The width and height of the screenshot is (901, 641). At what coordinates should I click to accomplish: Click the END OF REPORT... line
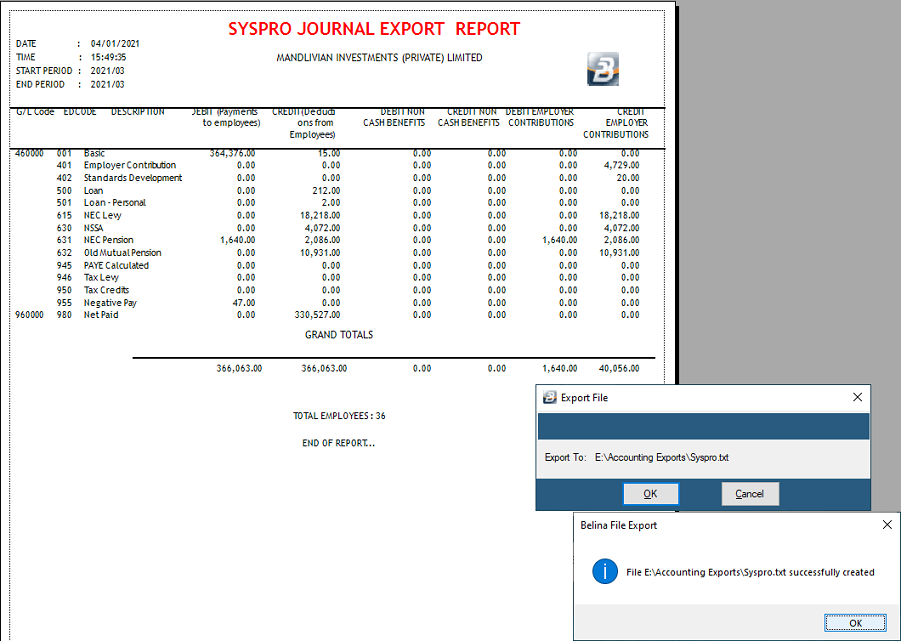click(338, 443)
